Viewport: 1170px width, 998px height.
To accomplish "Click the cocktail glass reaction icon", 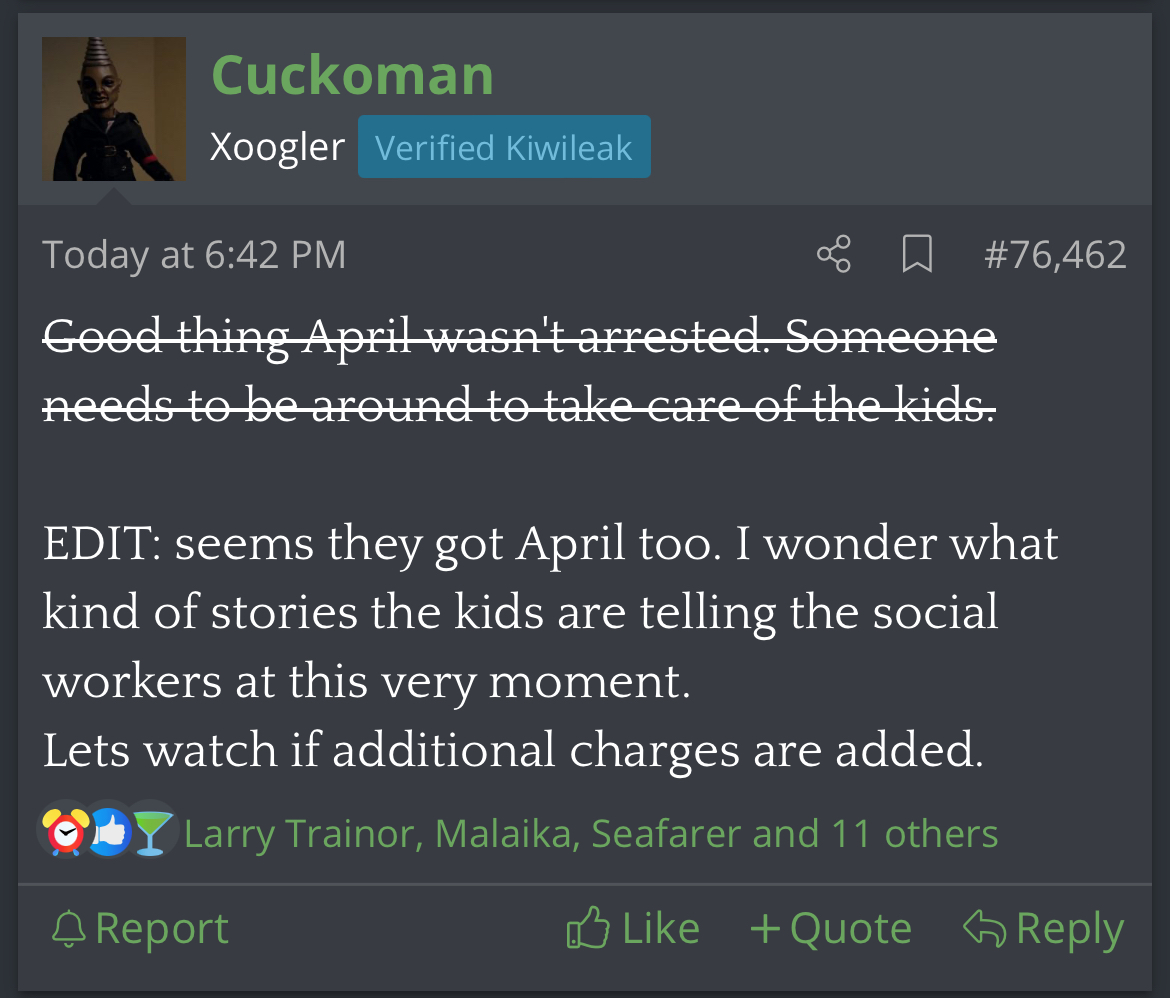I will pyautogui.click(x=151, y=833).
